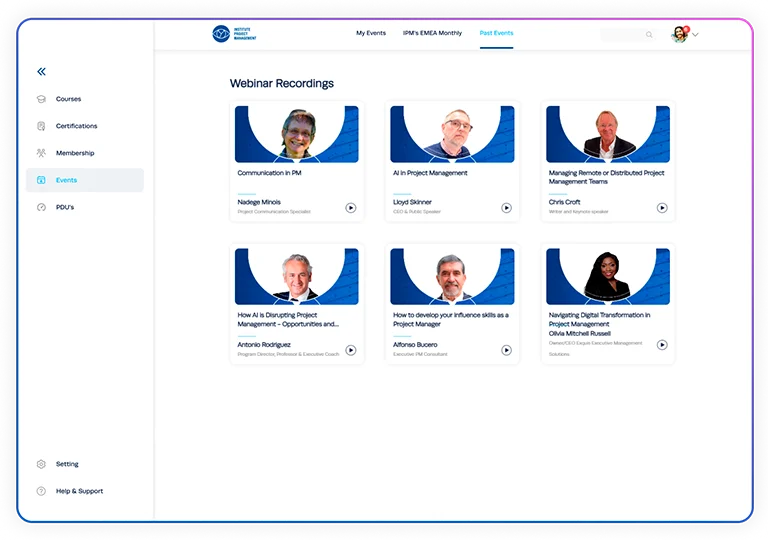Play Olivia Mitchell Russell's webinar
Screen dimensions: 768x540
662,345
